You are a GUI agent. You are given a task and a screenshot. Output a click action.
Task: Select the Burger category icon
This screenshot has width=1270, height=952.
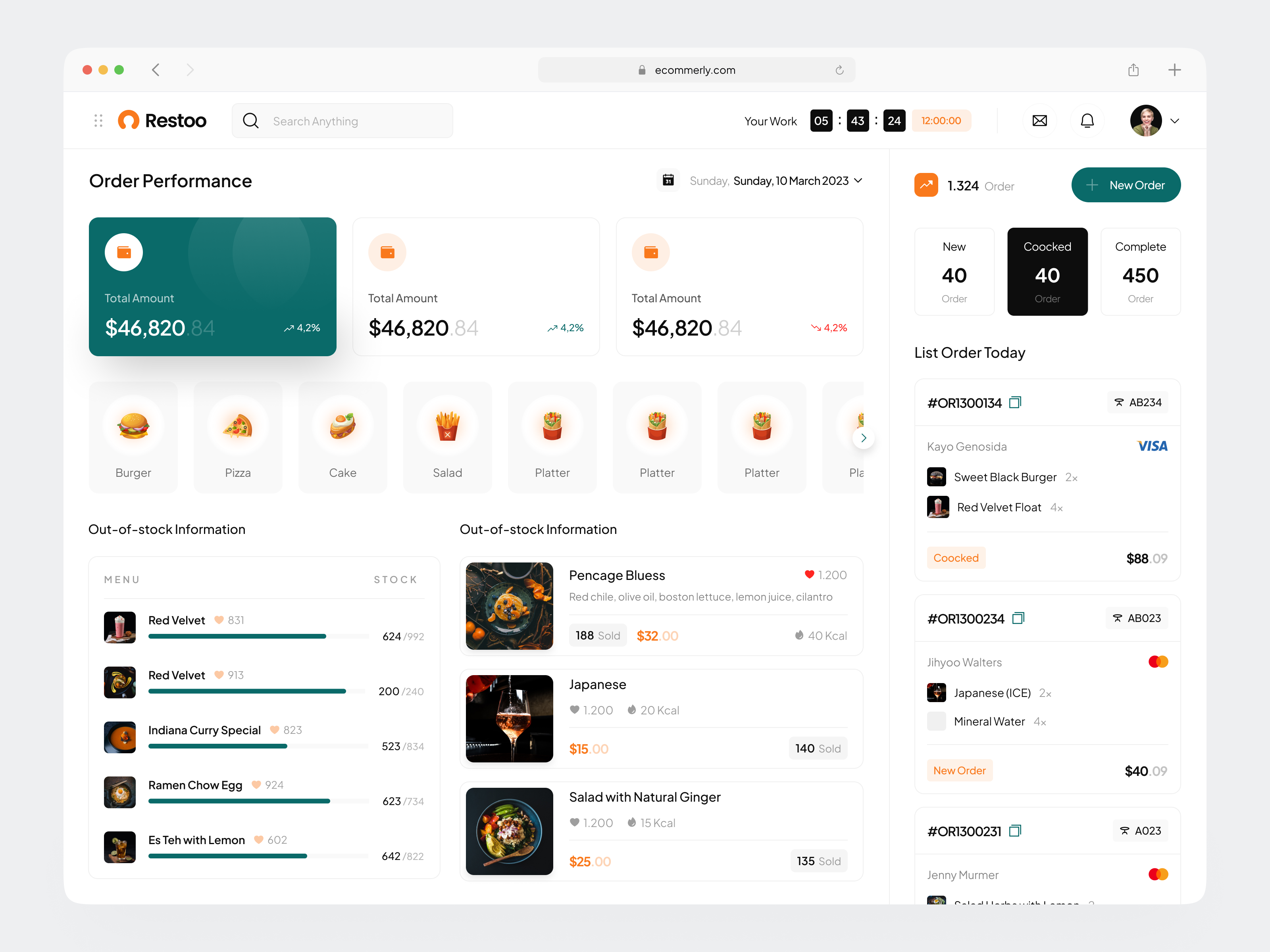click(x=133, y=426)
